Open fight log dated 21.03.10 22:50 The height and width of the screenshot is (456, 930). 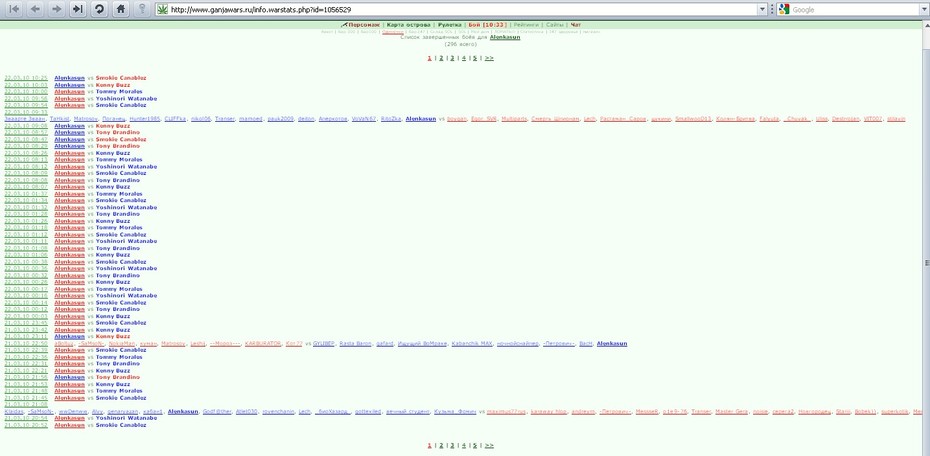coord(26,343)
